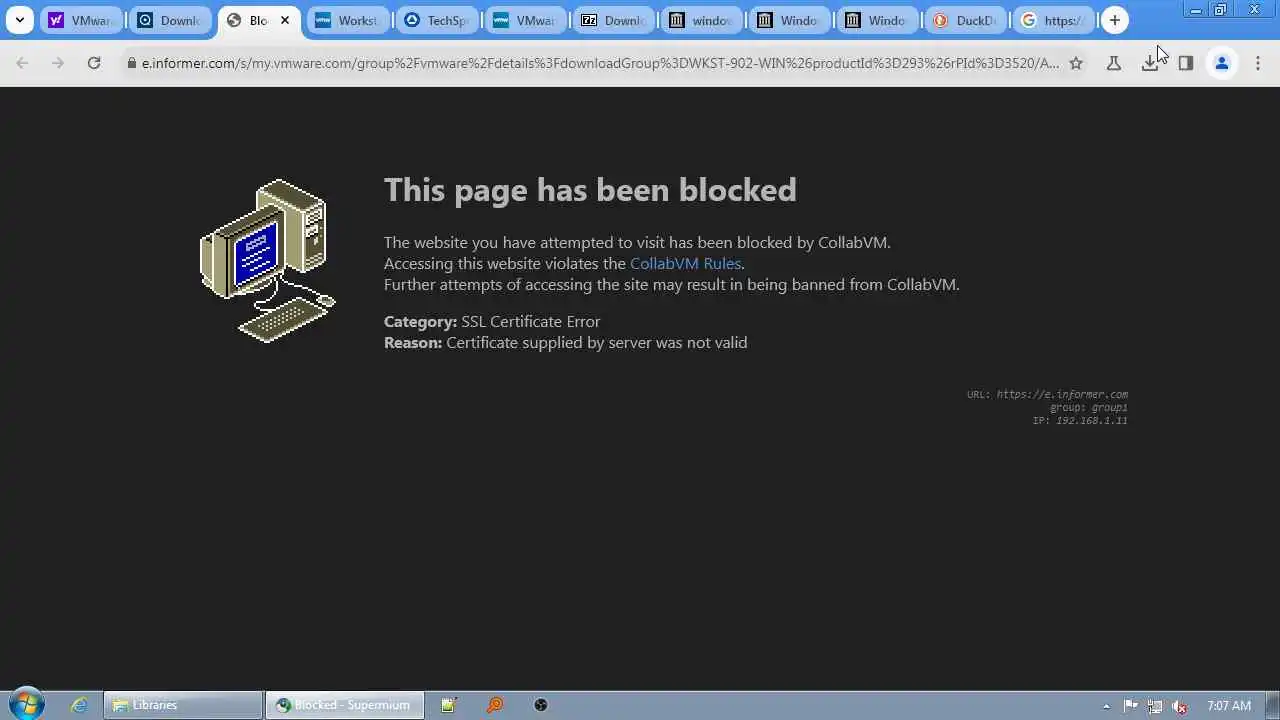Switch to the Google https:// tab

1052,20
